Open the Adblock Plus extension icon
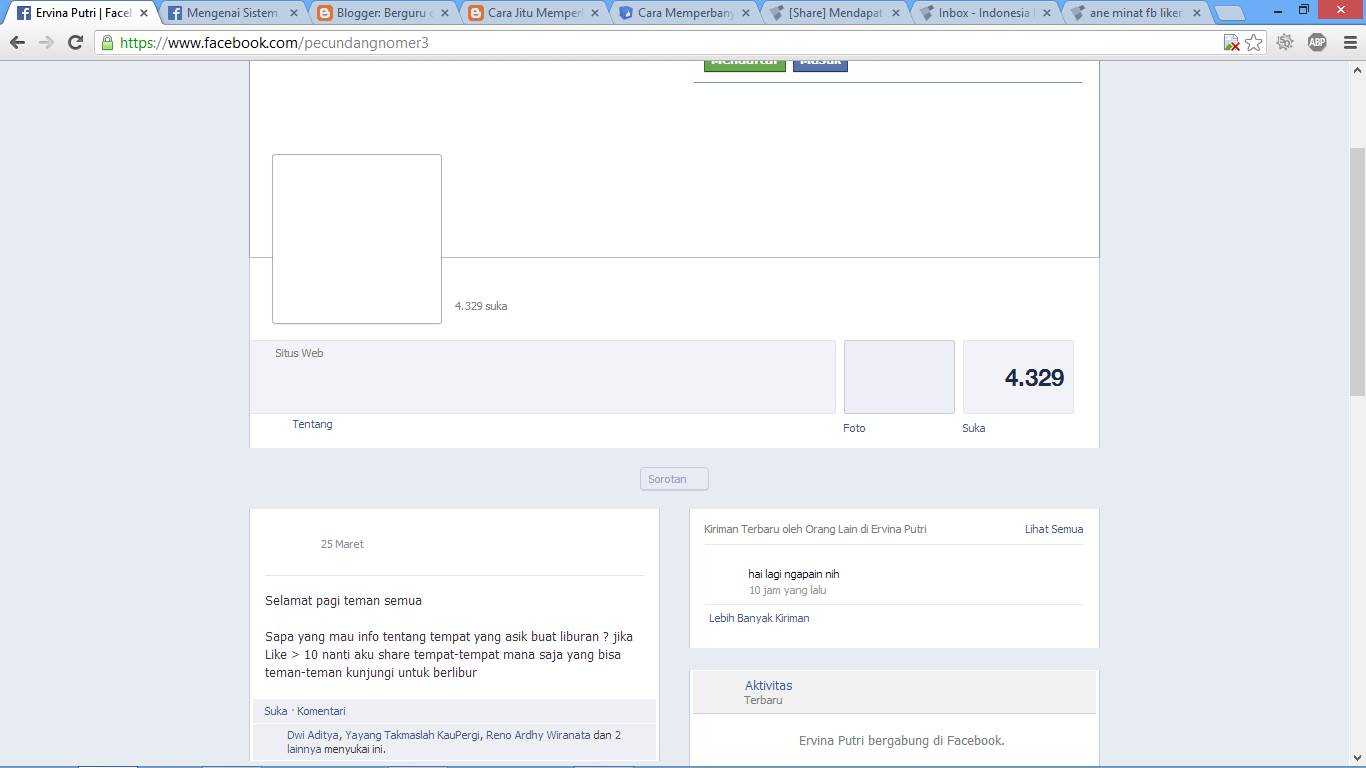1366x768 pixels. click(1317, 42)
